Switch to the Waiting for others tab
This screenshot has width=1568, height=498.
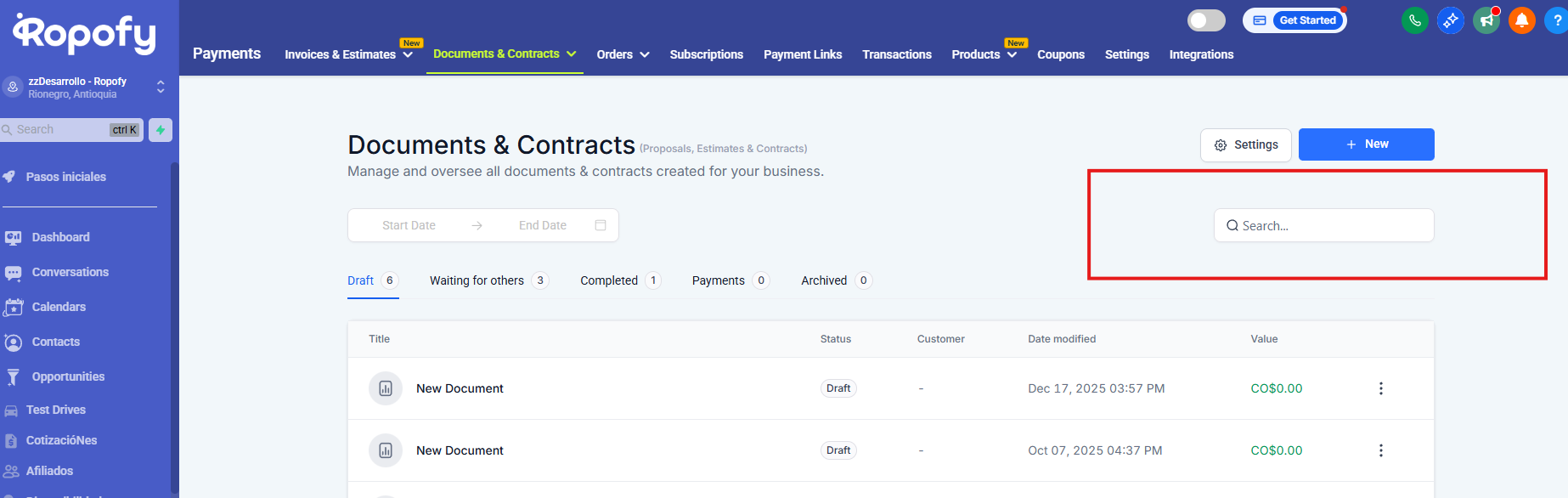pos(477,280)
